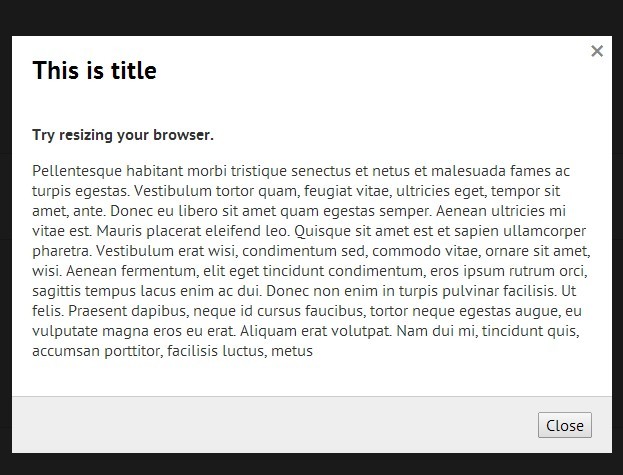The image size is (623, 475).
Task: Click the word "Aliquam" in the paragraph
Action: pos(298,333)
